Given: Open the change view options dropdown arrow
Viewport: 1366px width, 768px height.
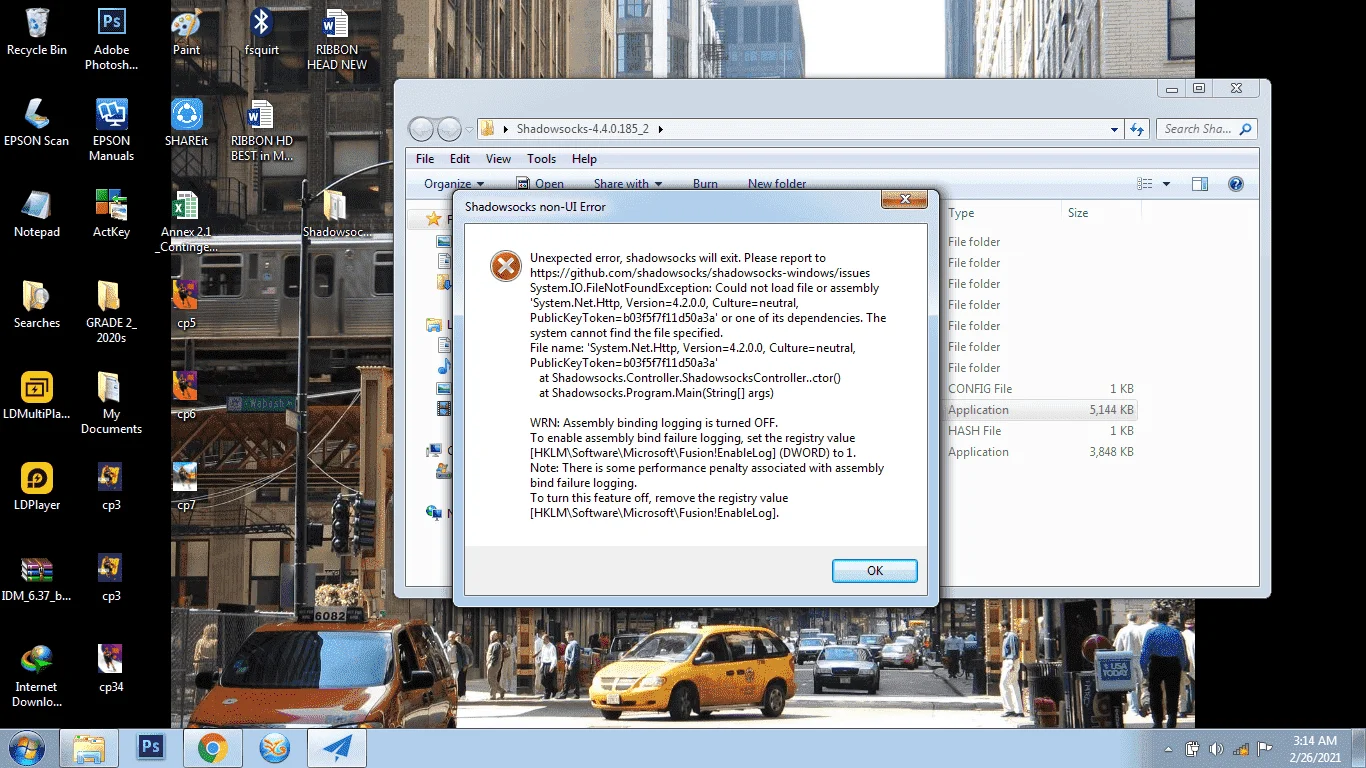Looking at the screenshot, I should 1166,184.
